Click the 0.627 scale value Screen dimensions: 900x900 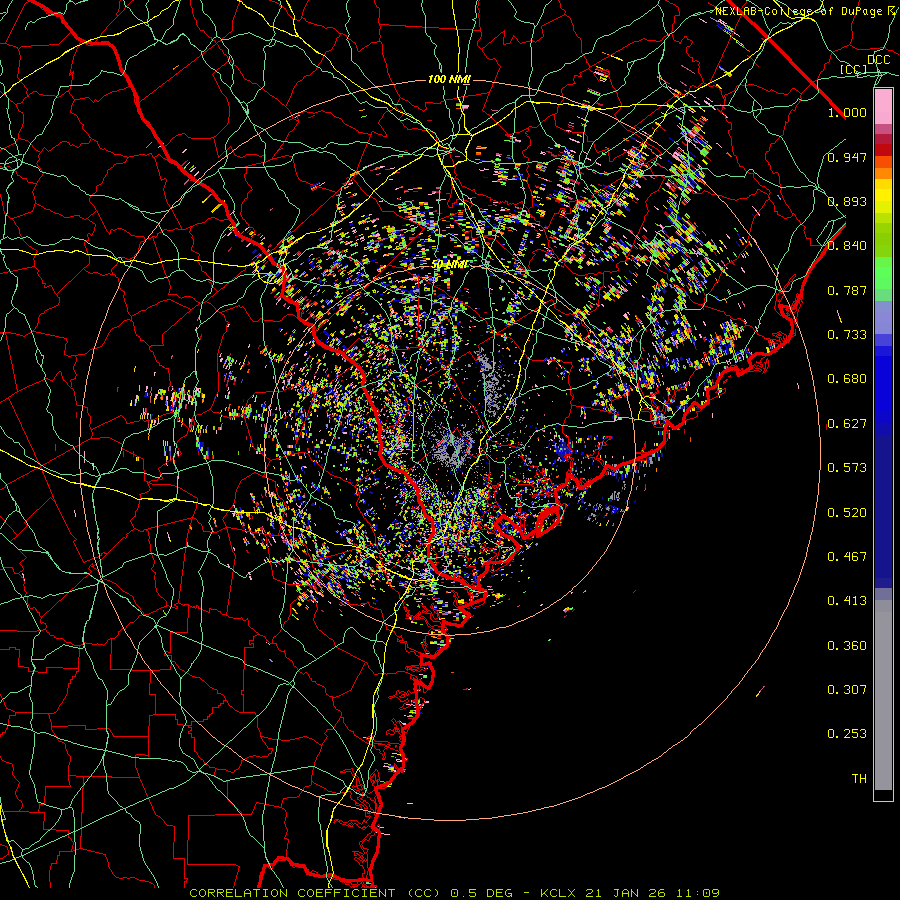click(x=847, y=424)
